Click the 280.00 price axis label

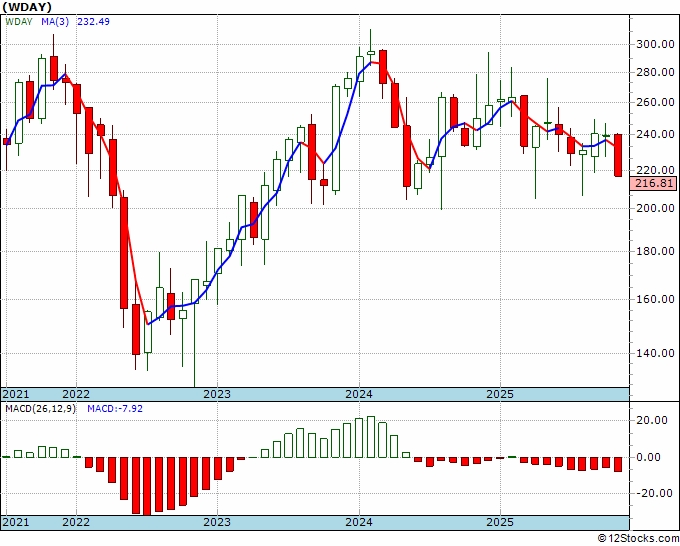click(x=655, y=72)
